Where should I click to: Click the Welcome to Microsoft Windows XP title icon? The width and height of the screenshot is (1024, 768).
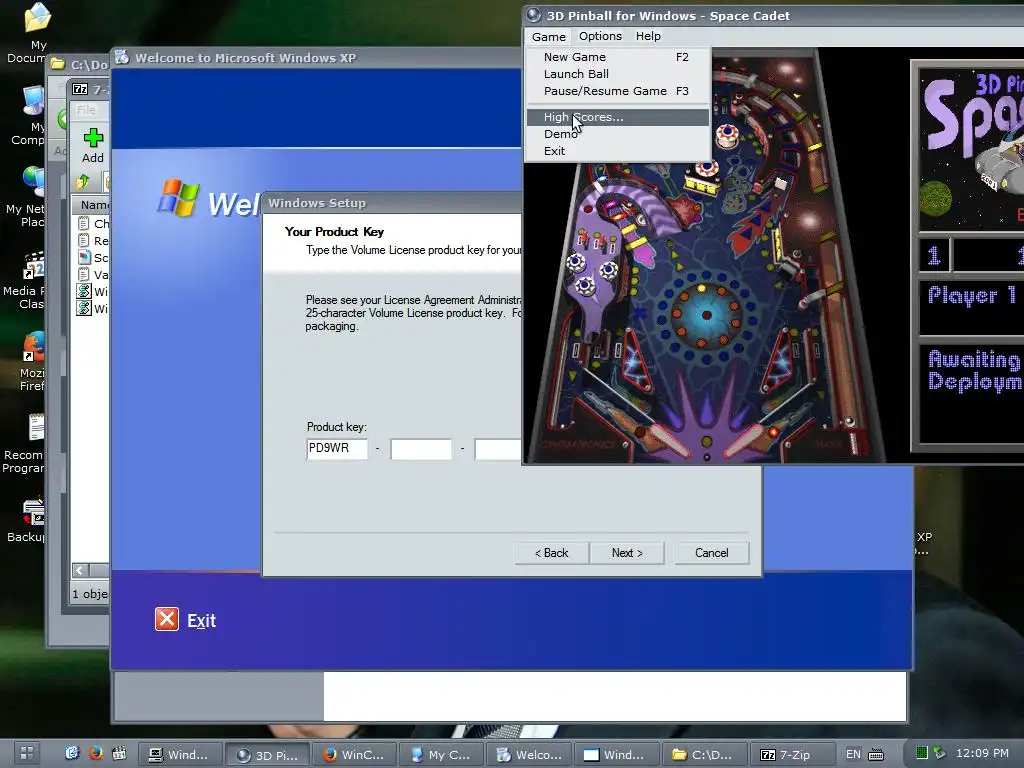click(x=121, y=57)
